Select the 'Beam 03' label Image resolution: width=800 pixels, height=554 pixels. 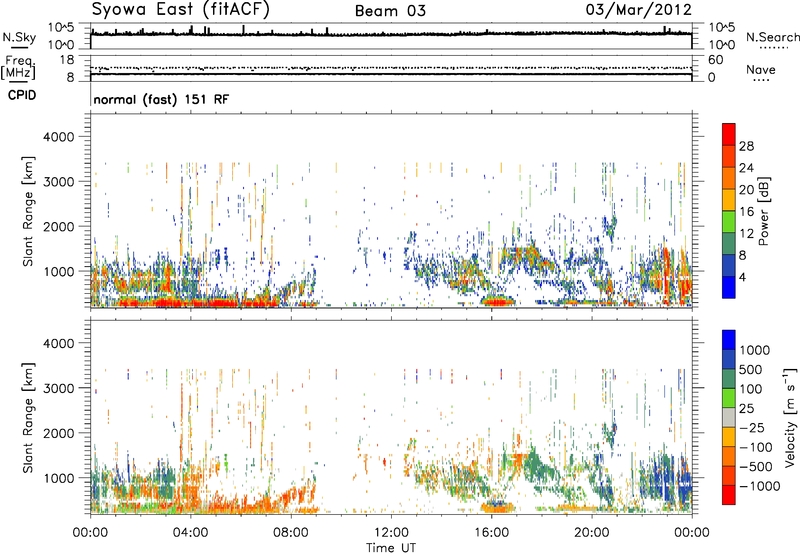click(x=390, y=11)
